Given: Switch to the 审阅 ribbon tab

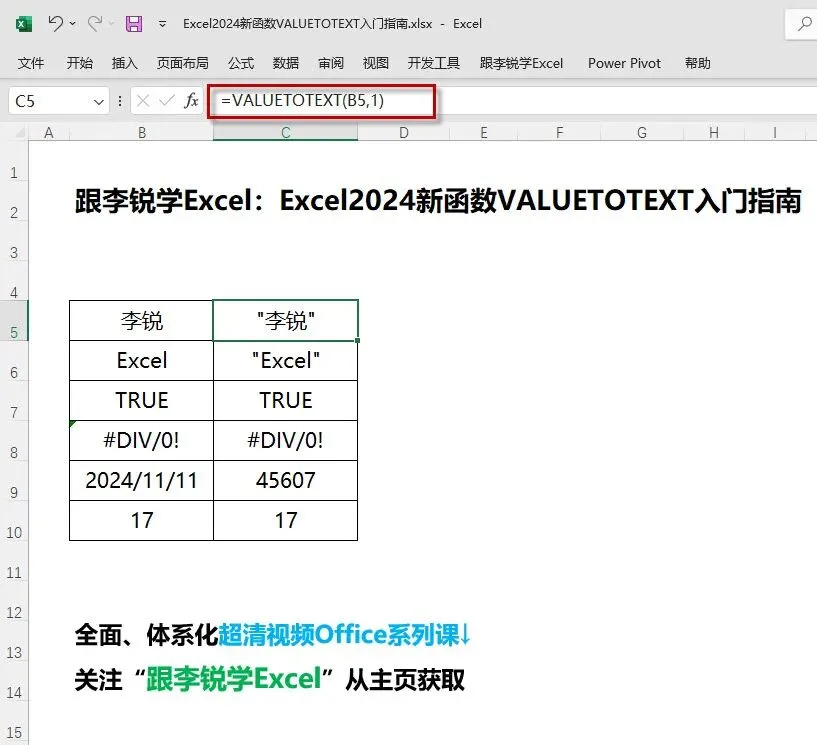Looking at the screenshot, I should pos(331,64).
